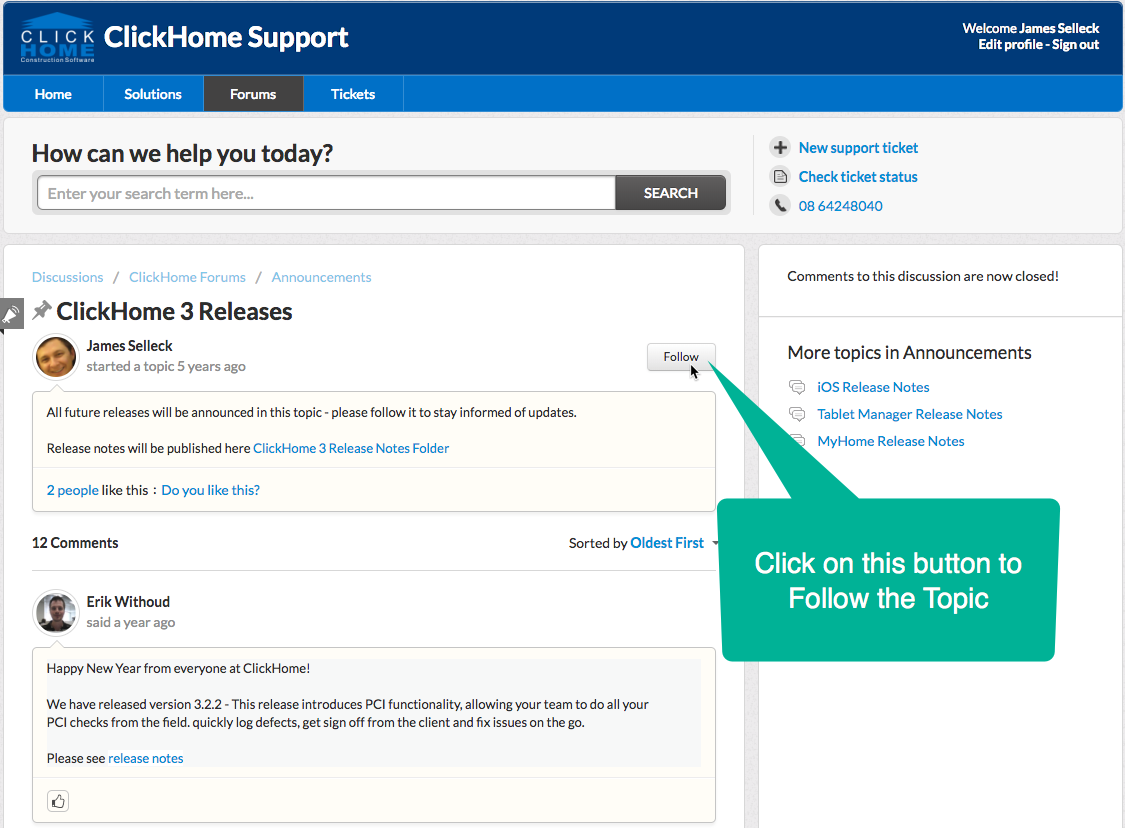The image size is (1125, 828).
Task: Switch to the Solutions tab
Action: coord(152,93)
